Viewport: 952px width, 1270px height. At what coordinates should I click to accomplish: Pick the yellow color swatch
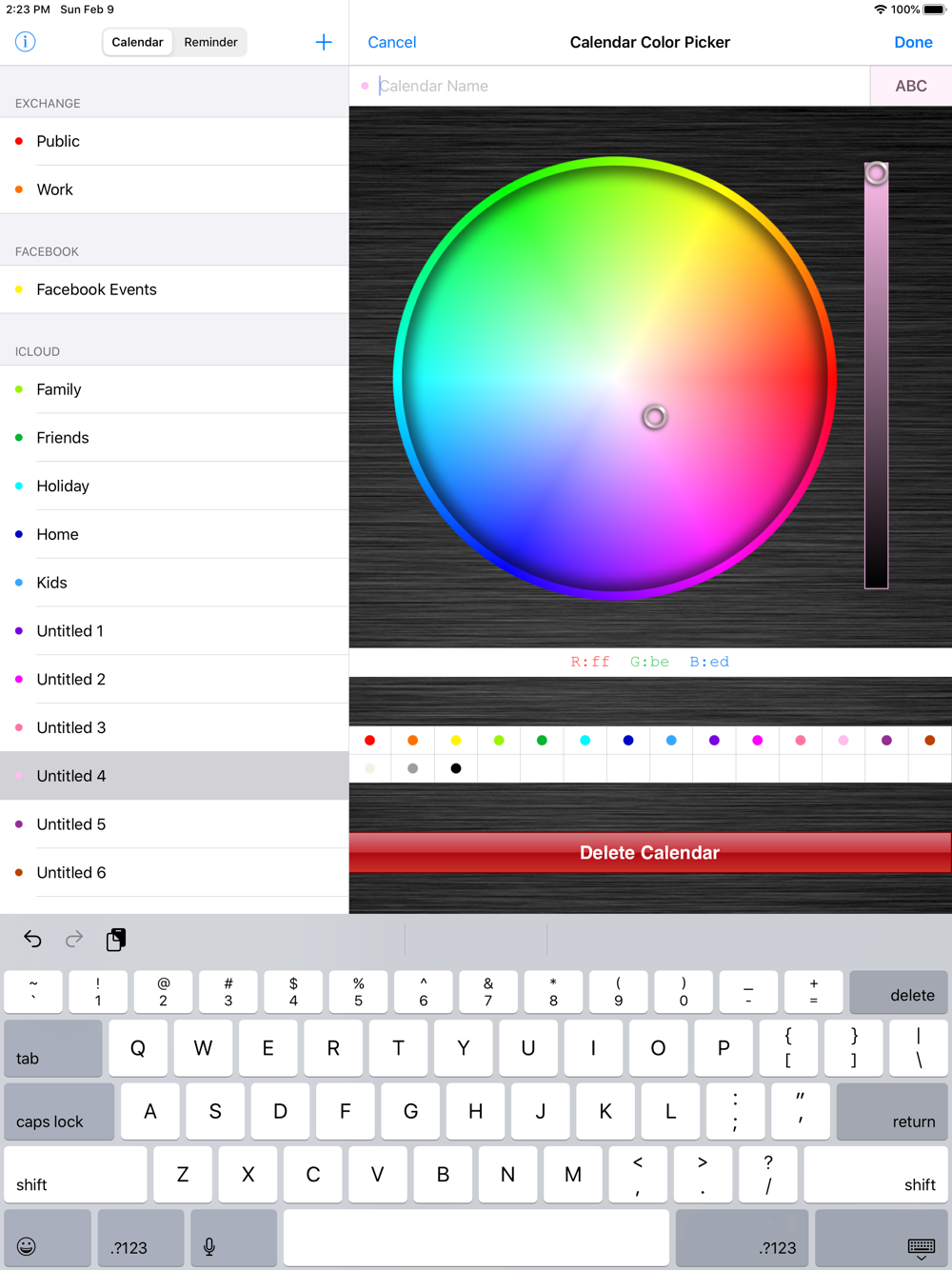pos(456,741)
